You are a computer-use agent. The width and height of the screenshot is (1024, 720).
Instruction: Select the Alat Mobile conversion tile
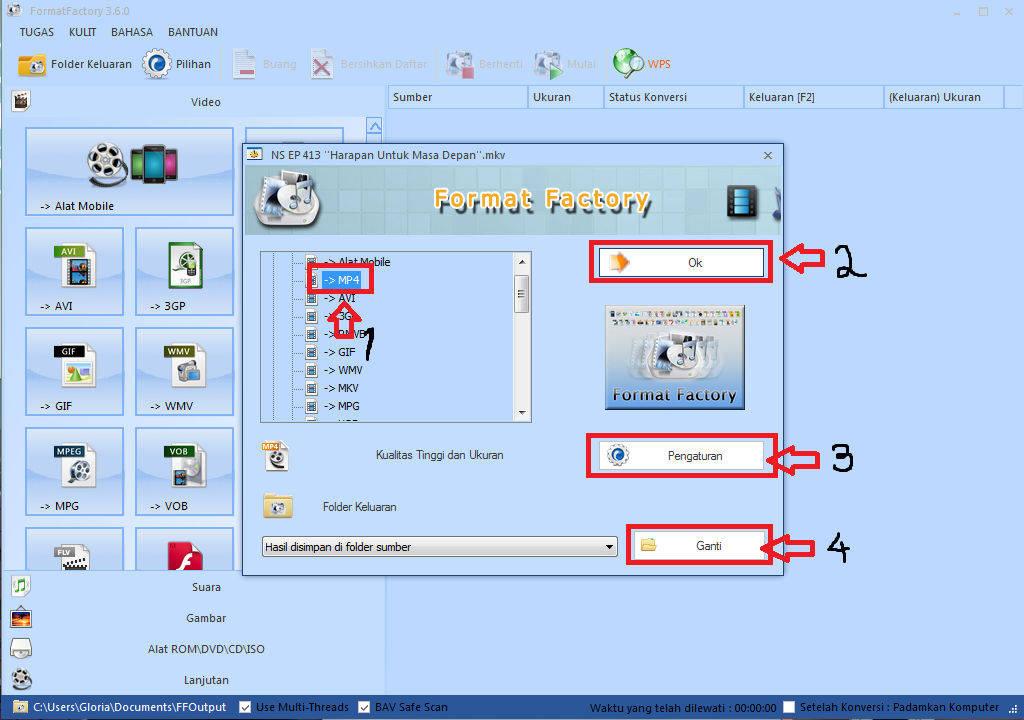point(129,171)
